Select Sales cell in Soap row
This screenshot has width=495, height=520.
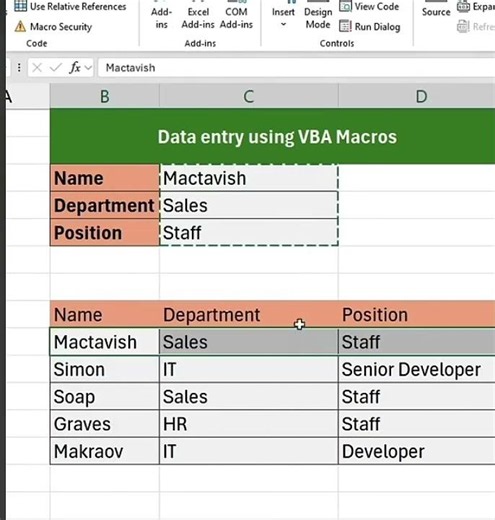pos(249,397)
